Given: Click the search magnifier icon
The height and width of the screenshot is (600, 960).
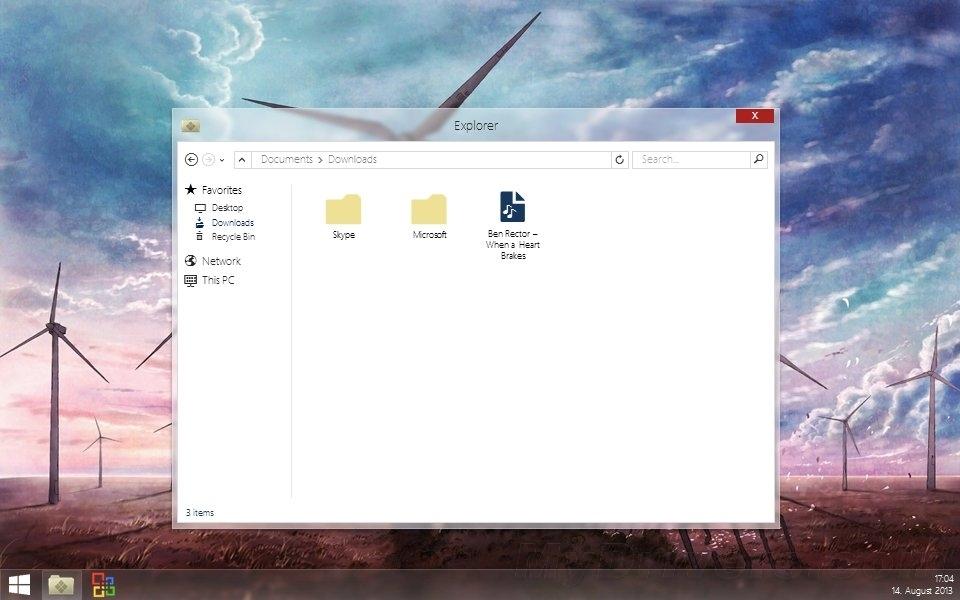Looking at the screenshot, I should coord(758,159).
